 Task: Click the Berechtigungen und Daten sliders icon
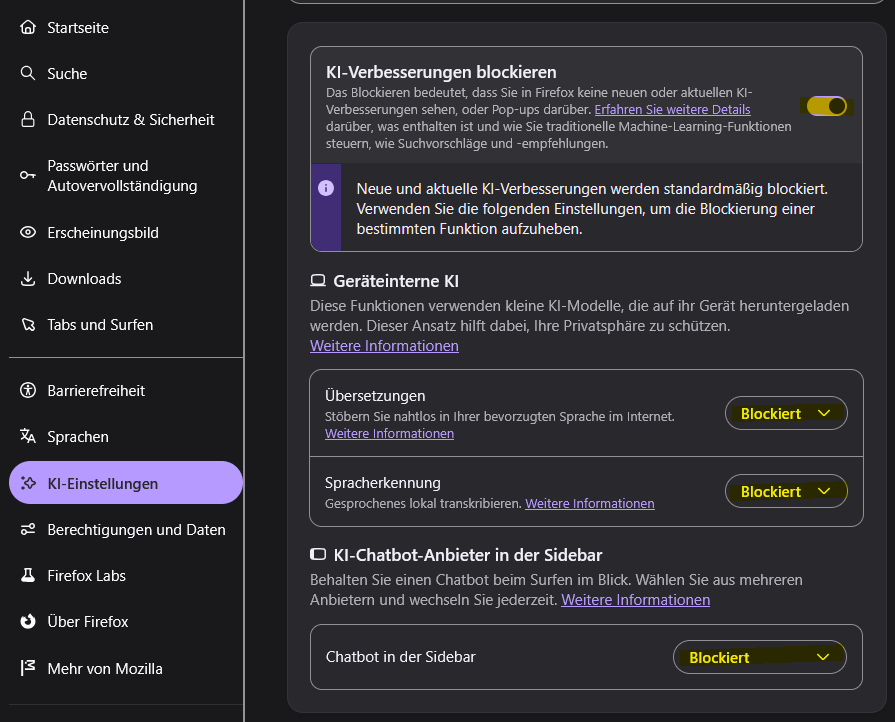click(28, 530)
